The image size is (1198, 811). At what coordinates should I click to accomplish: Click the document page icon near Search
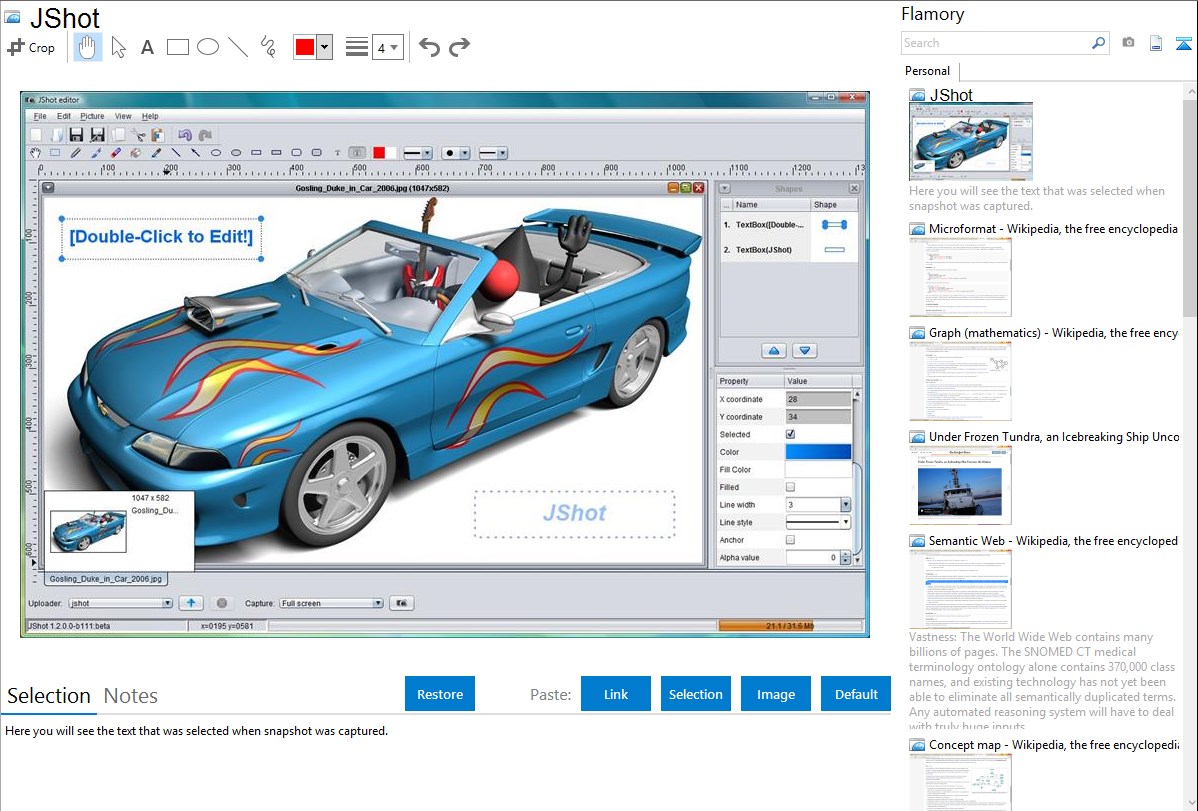(x=1156, y=43)
